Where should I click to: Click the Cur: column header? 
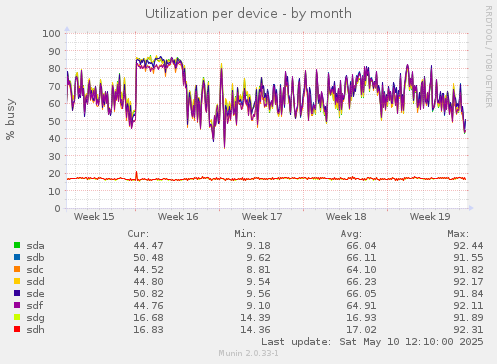pyautogui.click(x=138, y=234)
